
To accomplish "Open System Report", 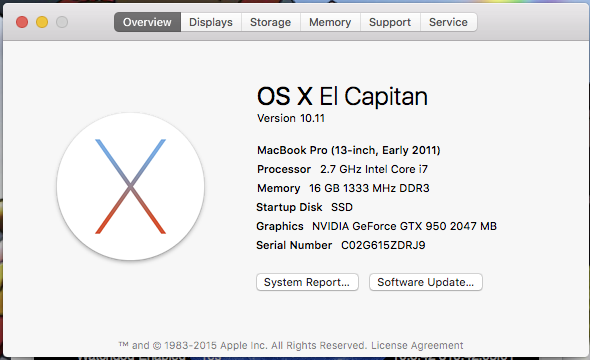I will (x=307, y=282).
